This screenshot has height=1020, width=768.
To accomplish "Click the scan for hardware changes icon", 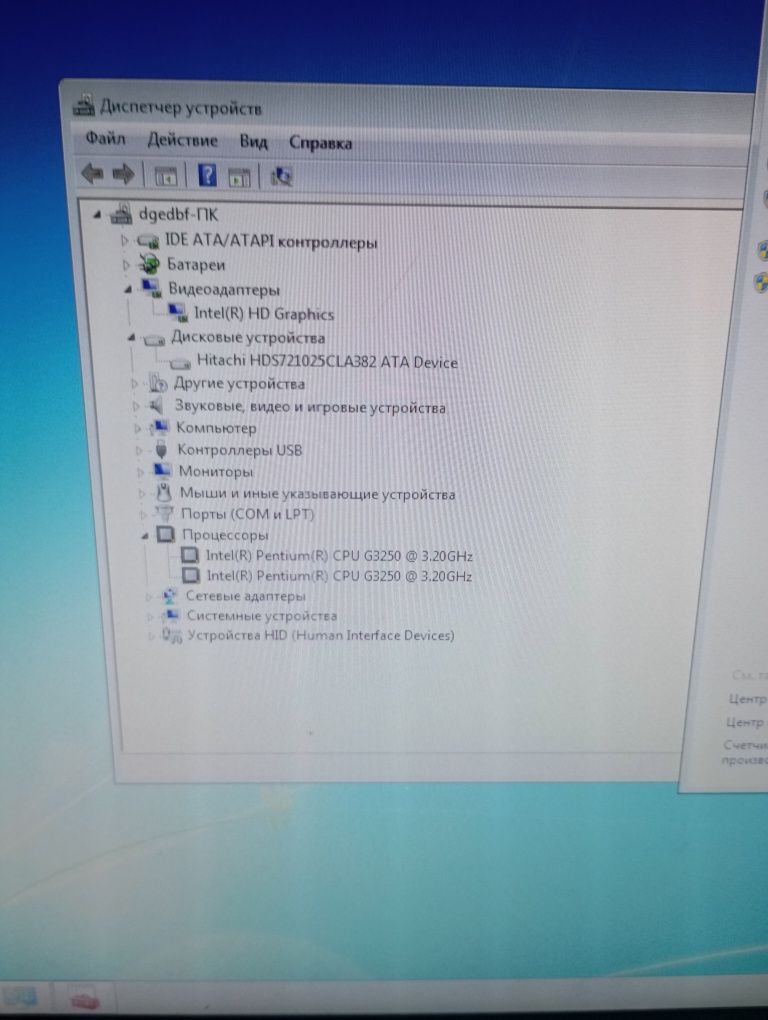I will pyautogui.click(x=281, y=176).
